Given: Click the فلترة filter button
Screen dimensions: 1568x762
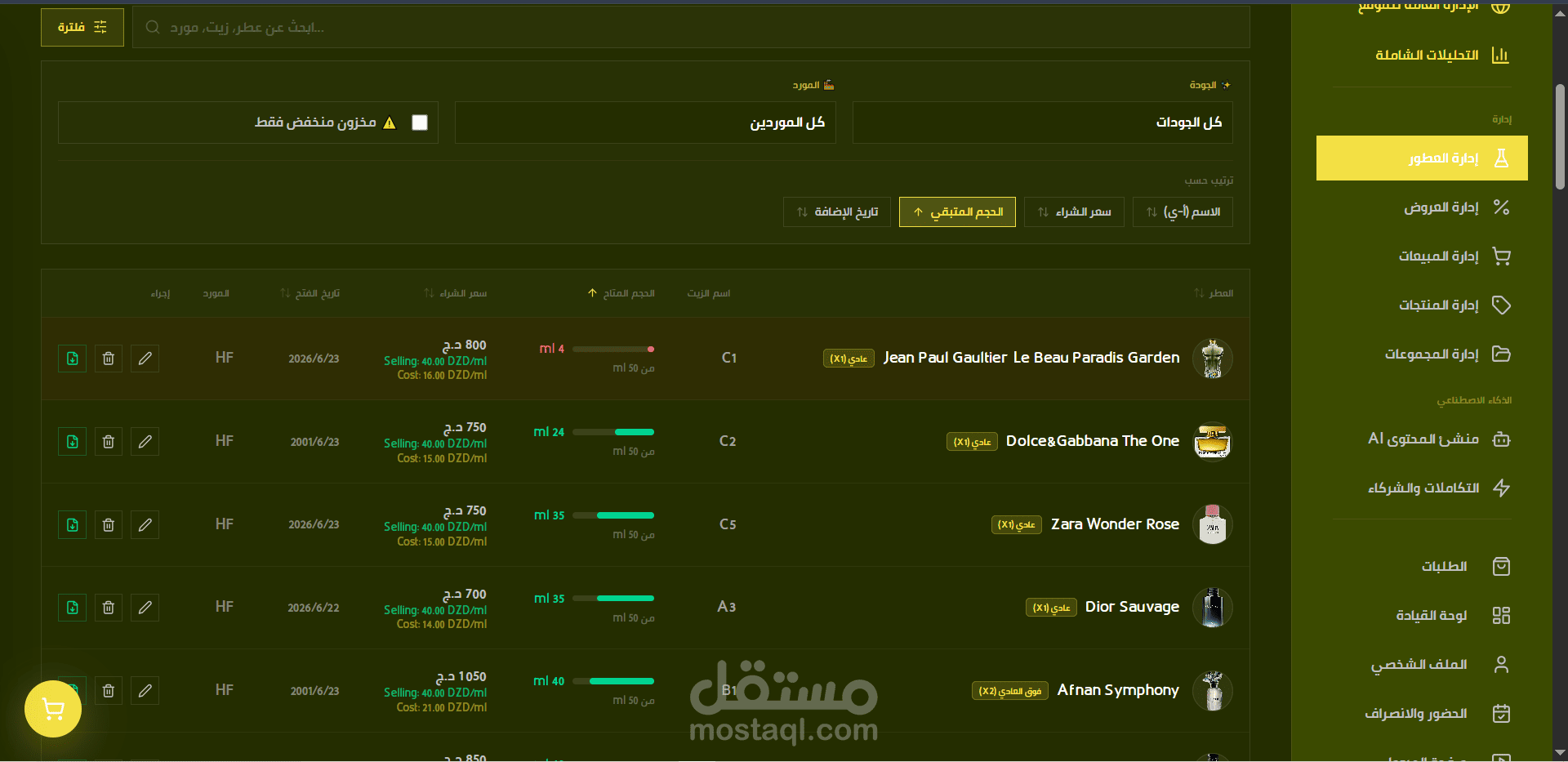Looking at the screenshot, I should pos(82,28).
